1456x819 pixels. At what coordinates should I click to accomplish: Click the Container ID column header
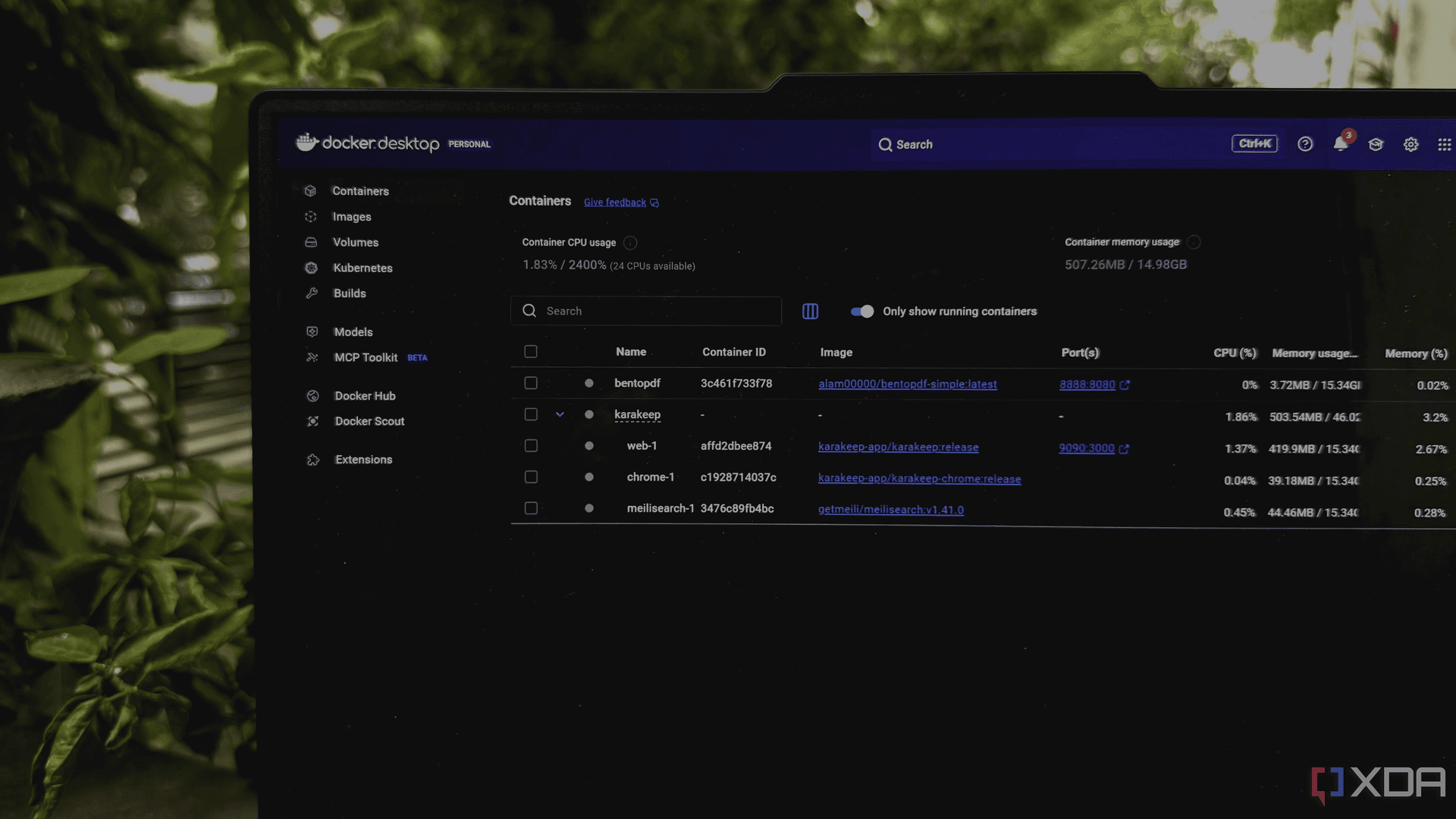(734, 352)
